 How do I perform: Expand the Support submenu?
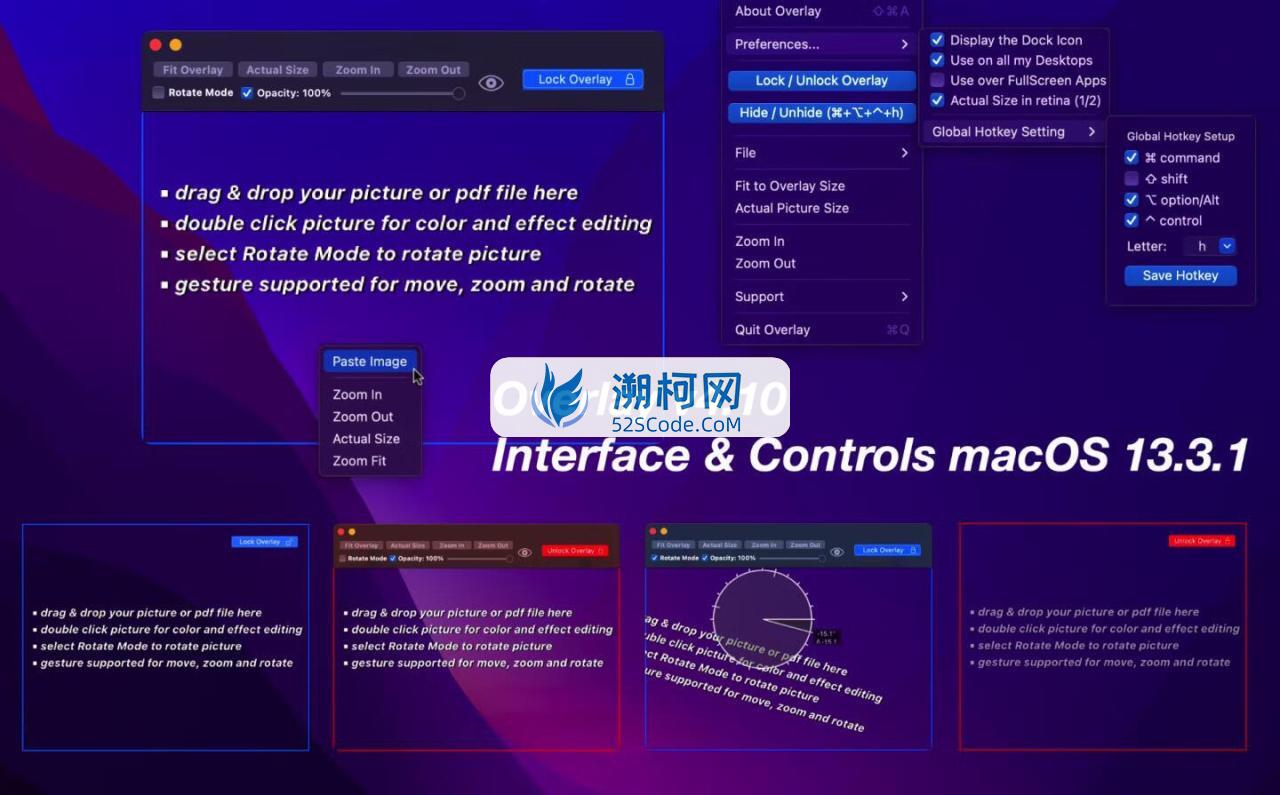point(821,296)
